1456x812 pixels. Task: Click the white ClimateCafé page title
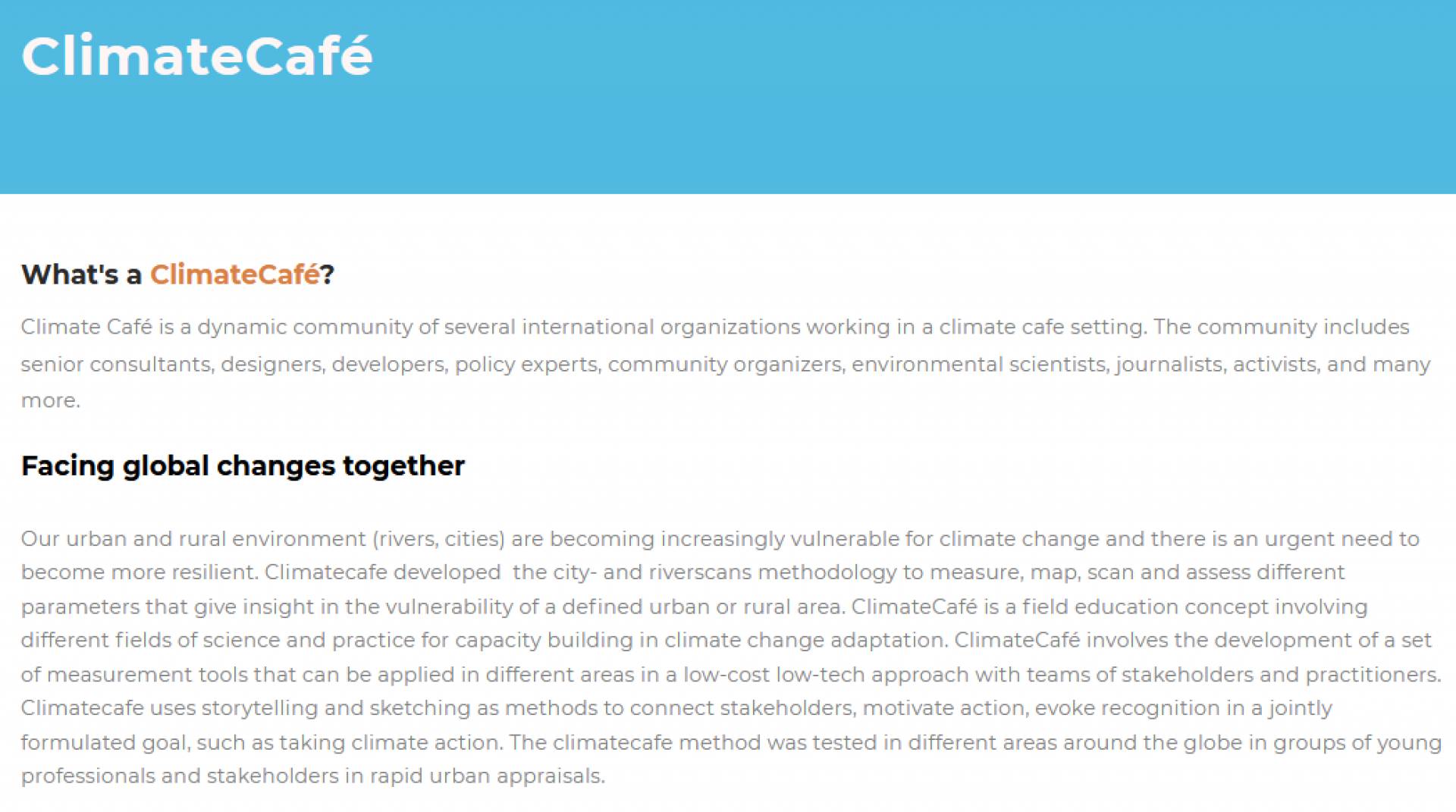[x=196, y=56]
